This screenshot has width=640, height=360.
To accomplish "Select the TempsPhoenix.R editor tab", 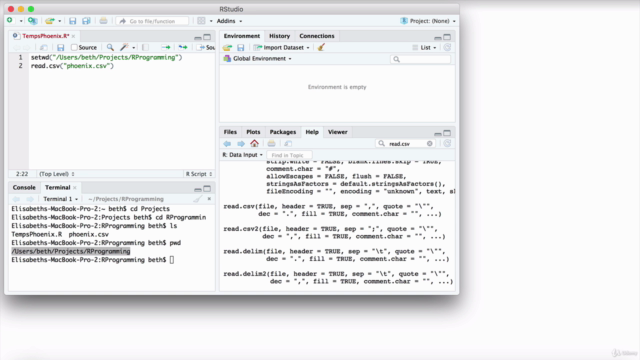I will tap(45, 36).
